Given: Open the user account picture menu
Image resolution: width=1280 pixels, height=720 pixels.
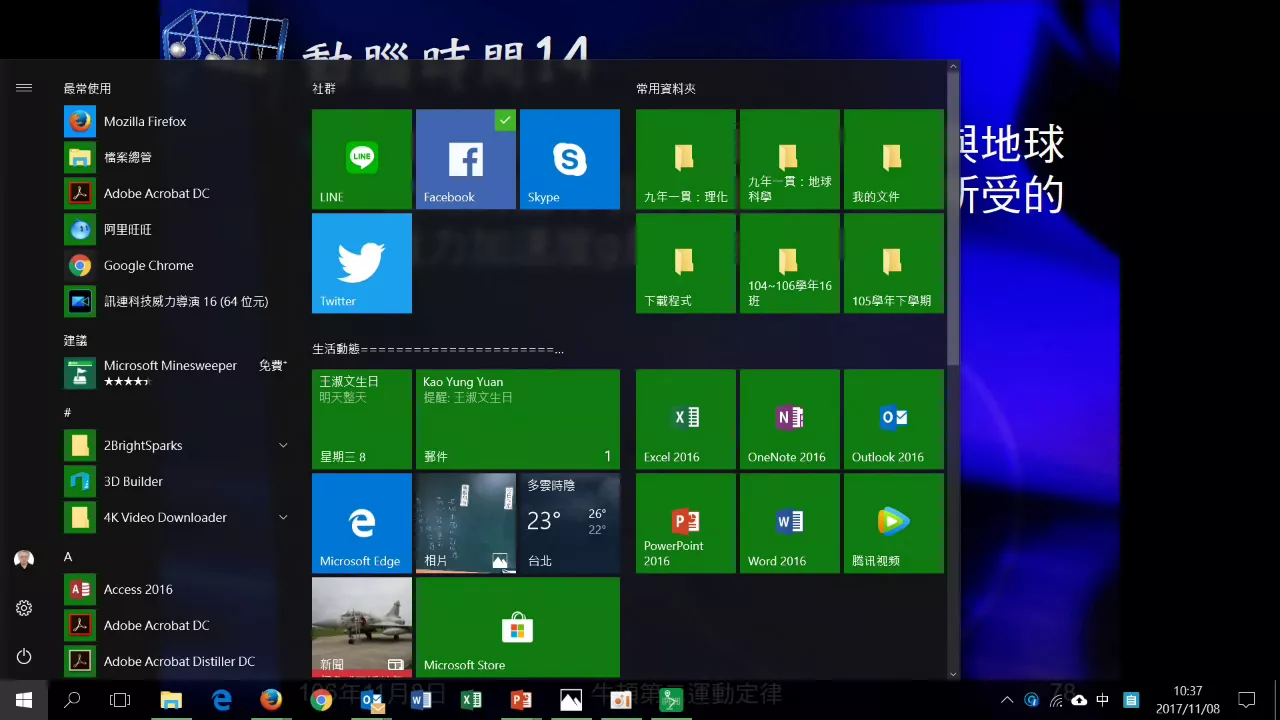Looking at the screenshot, I should [24, 559].
